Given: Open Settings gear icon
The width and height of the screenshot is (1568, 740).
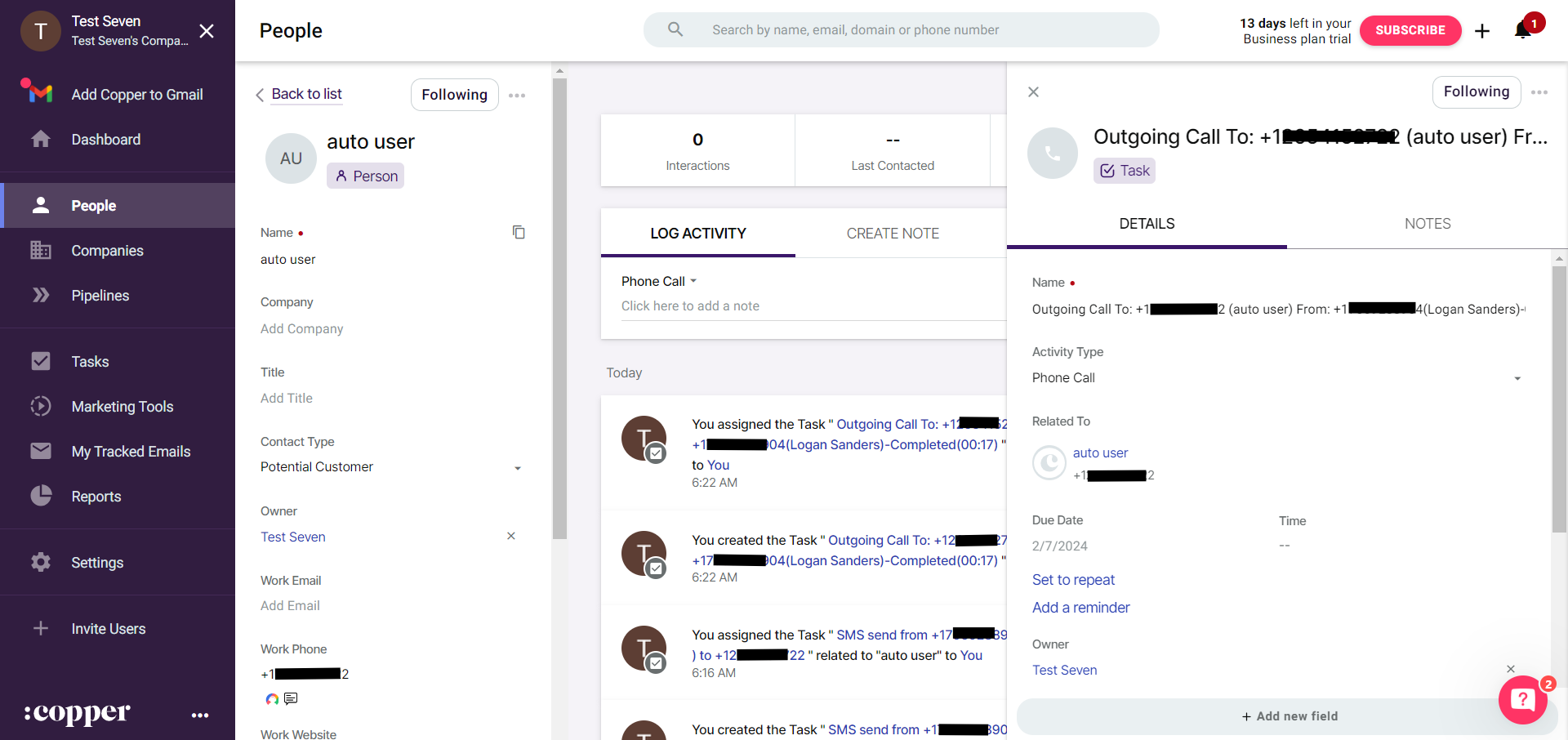Looking at the screenshot, I should coord(41,562).
